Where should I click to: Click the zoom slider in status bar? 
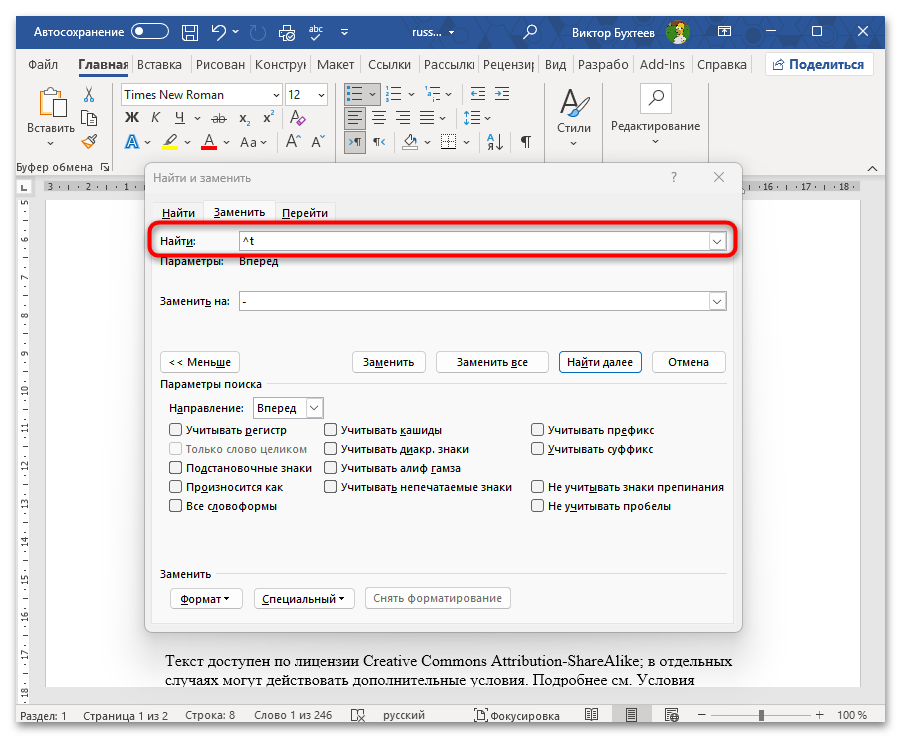coord(761,716)
